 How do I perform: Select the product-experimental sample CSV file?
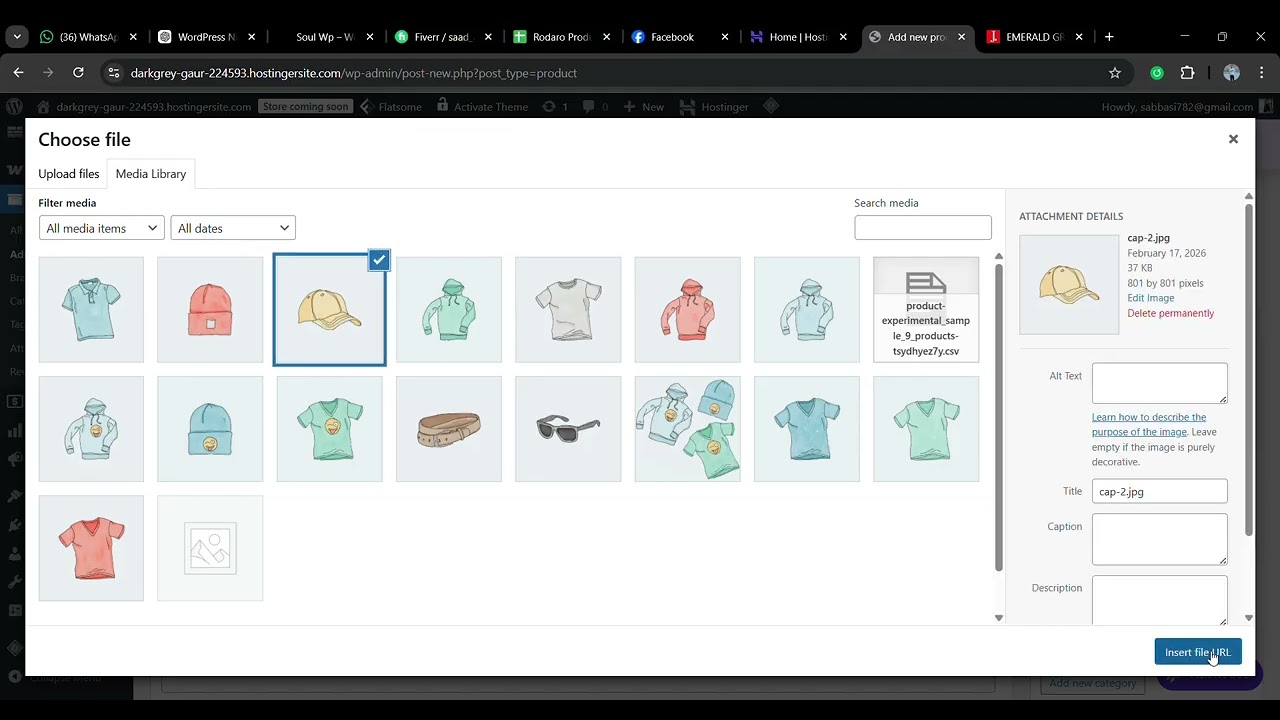coord(926,310)
